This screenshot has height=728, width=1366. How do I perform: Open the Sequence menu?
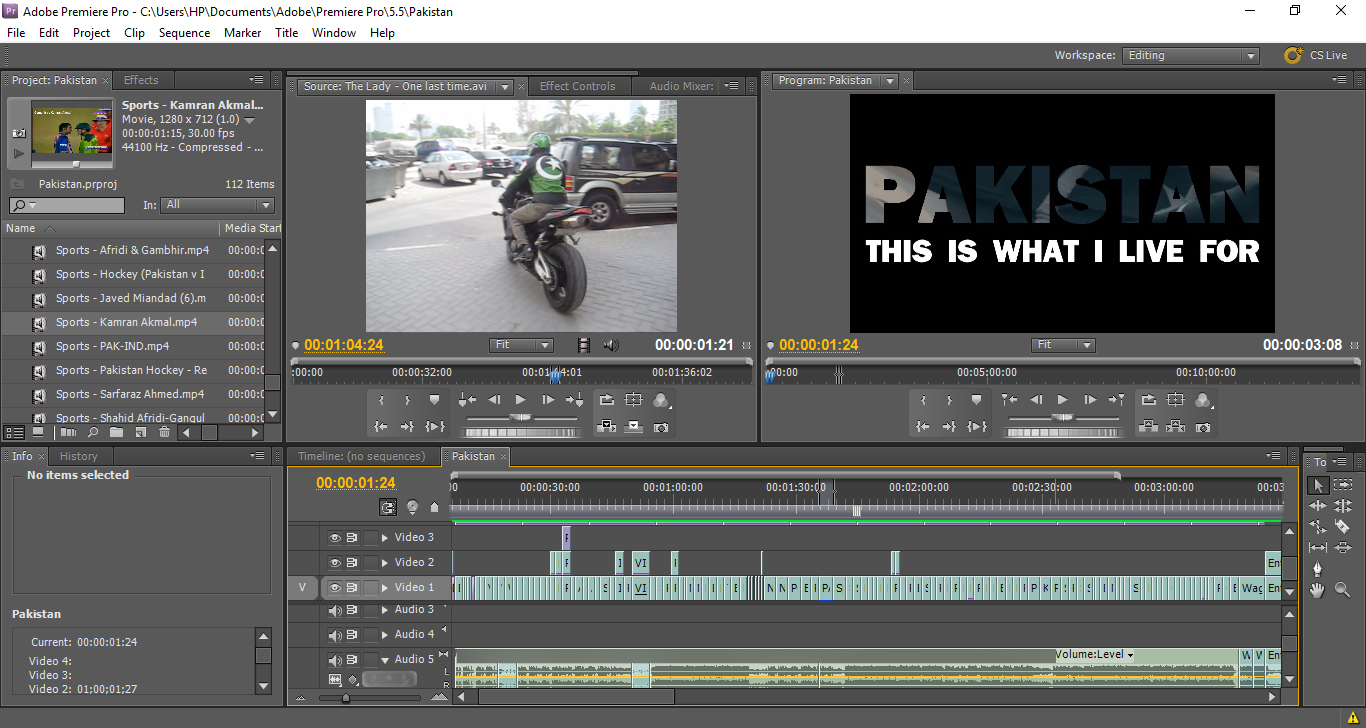184,33
